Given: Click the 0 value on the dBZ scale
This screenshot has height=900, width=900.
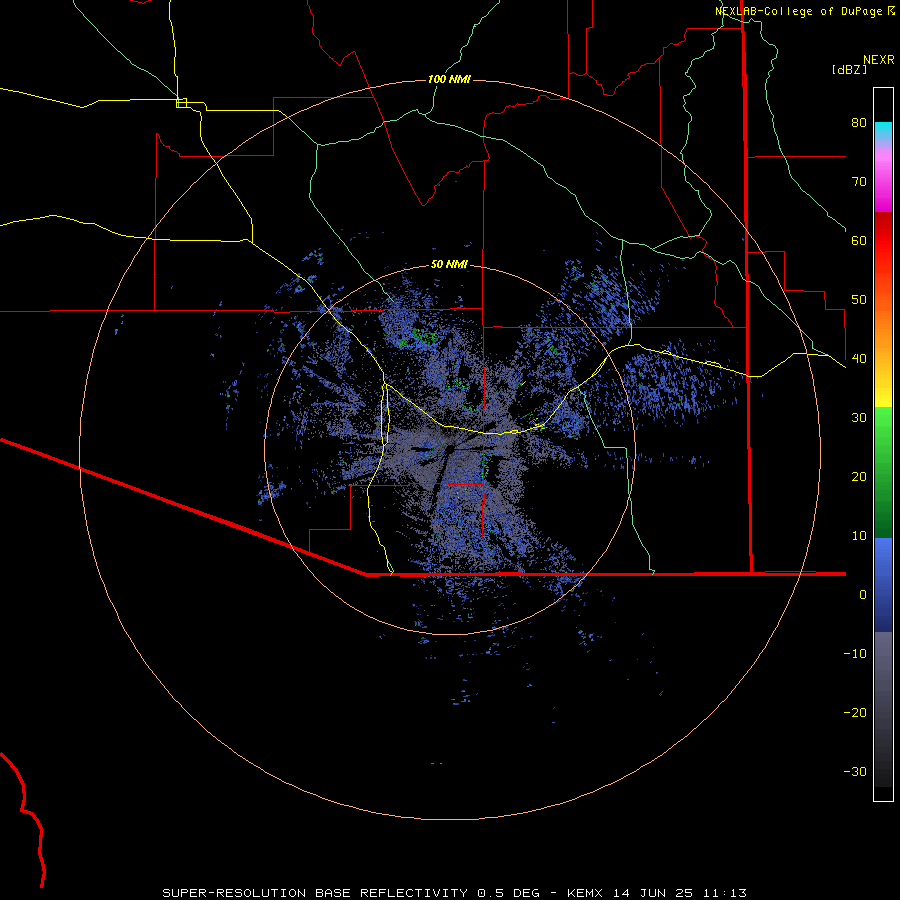Looking at the screenshot, I should coord(863,595).
